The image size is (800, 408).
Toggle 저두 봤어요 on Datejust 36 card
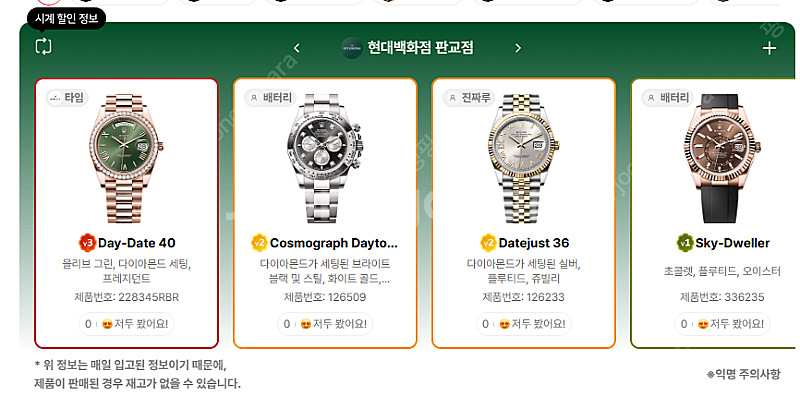(523, 324)
